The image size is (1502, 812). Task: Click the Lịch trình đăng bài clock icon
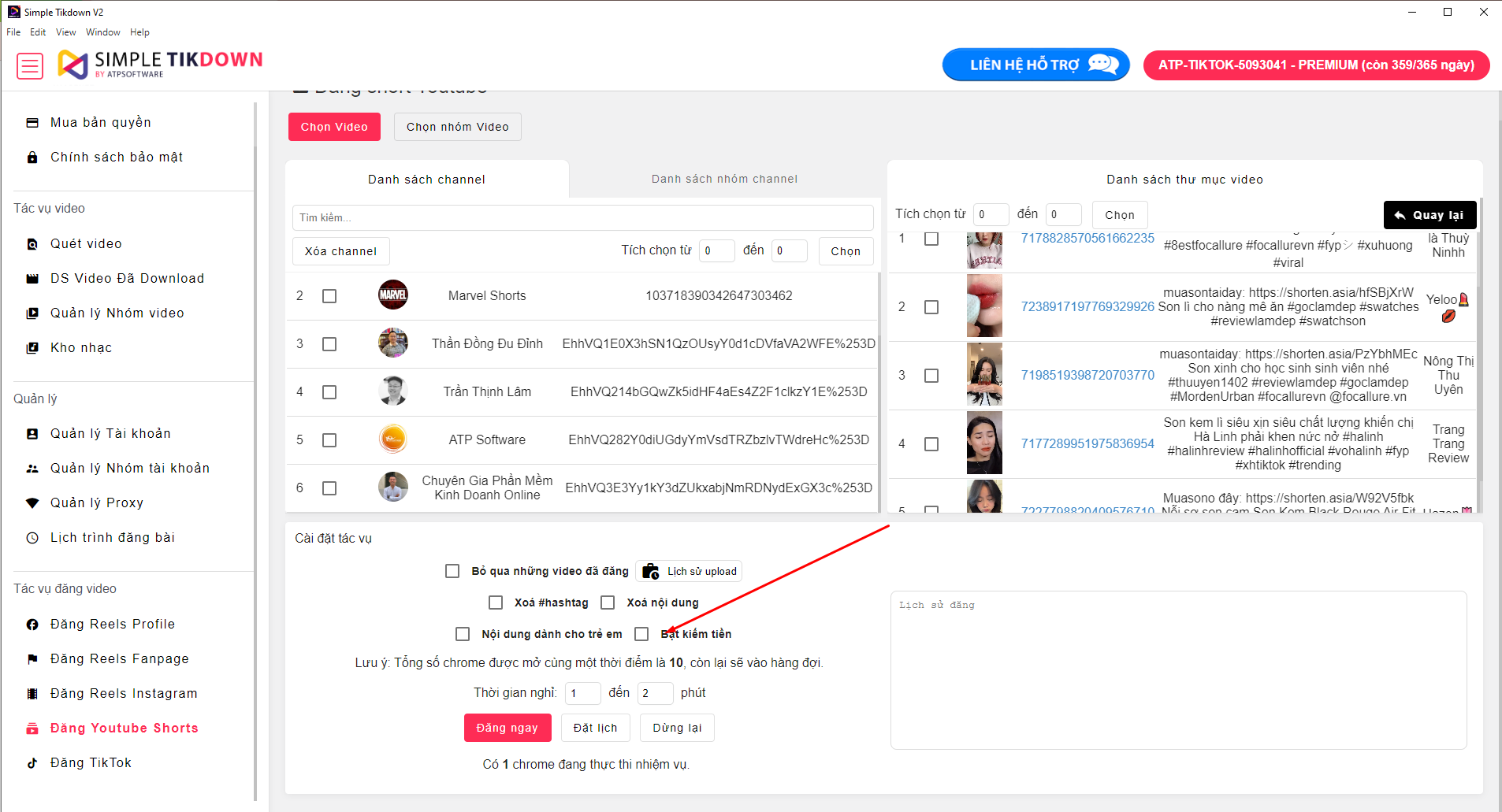click(x=32, y=538)
